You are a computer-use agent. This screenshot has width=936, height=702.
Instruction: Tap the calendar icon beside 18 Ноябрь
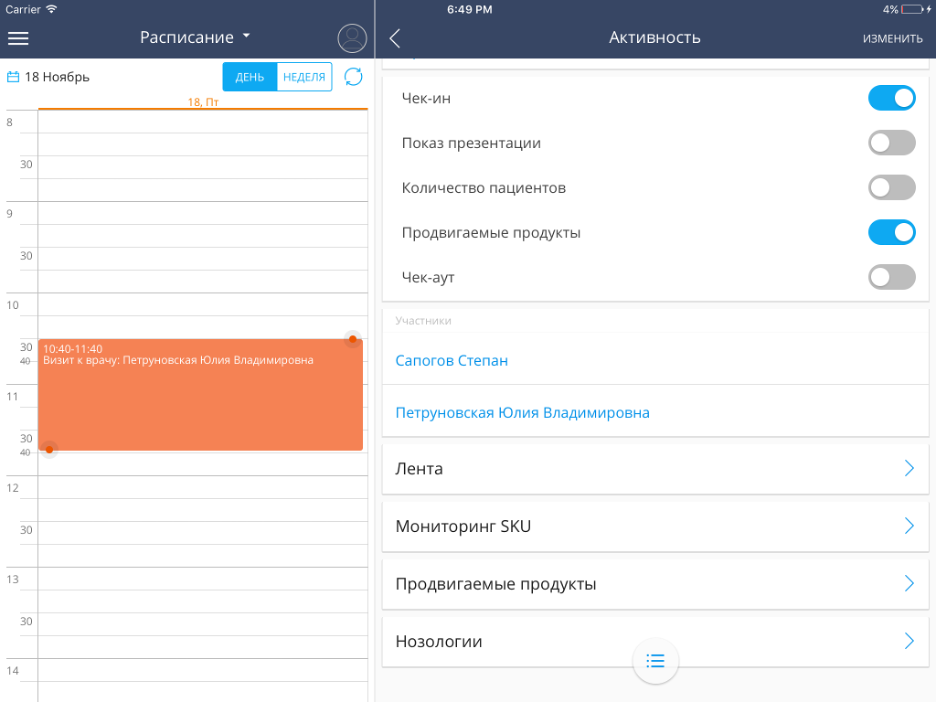click(x=13, y=77)
